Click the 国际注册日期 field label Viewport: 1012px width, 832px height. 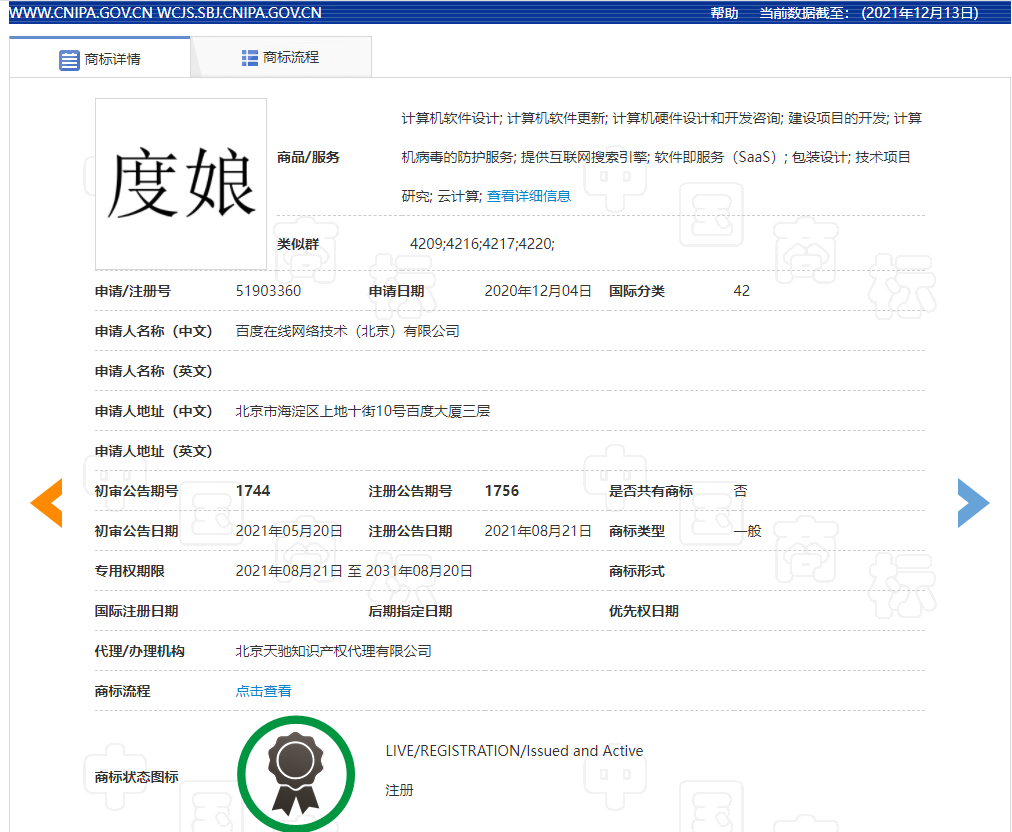pyautogui.click(x=136, y=611)
